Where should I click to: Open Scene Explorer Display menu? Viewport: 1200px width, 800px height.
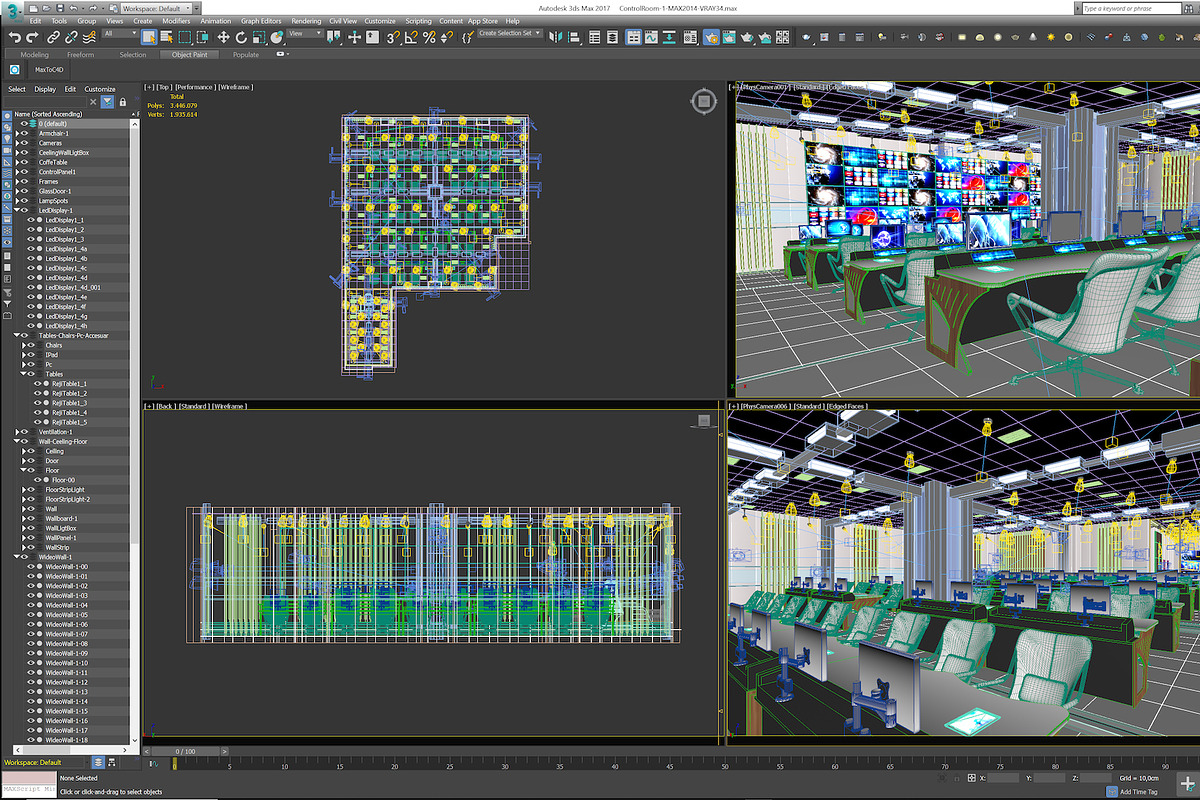coord(45,89)
